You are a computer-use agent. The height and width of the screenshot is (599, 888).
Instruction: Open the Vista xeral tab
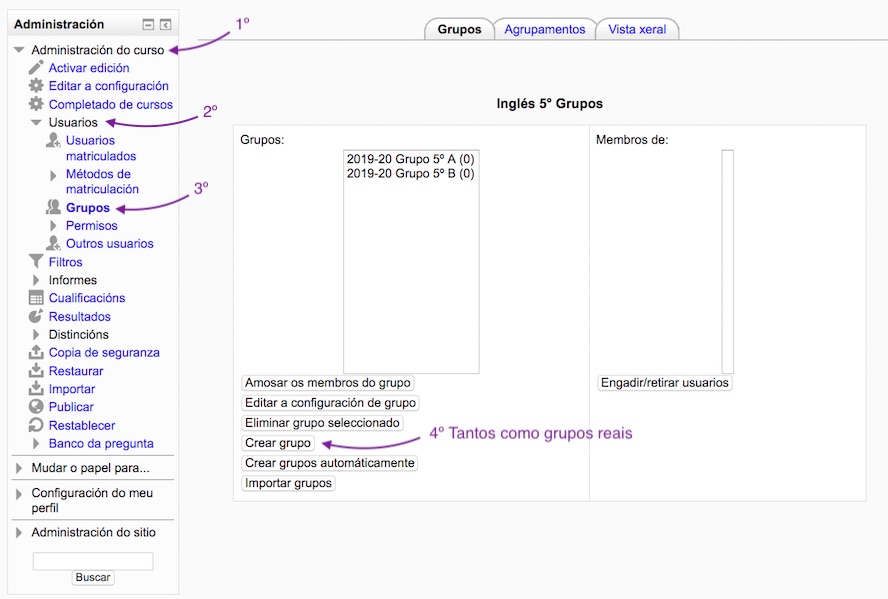[638, 30]
